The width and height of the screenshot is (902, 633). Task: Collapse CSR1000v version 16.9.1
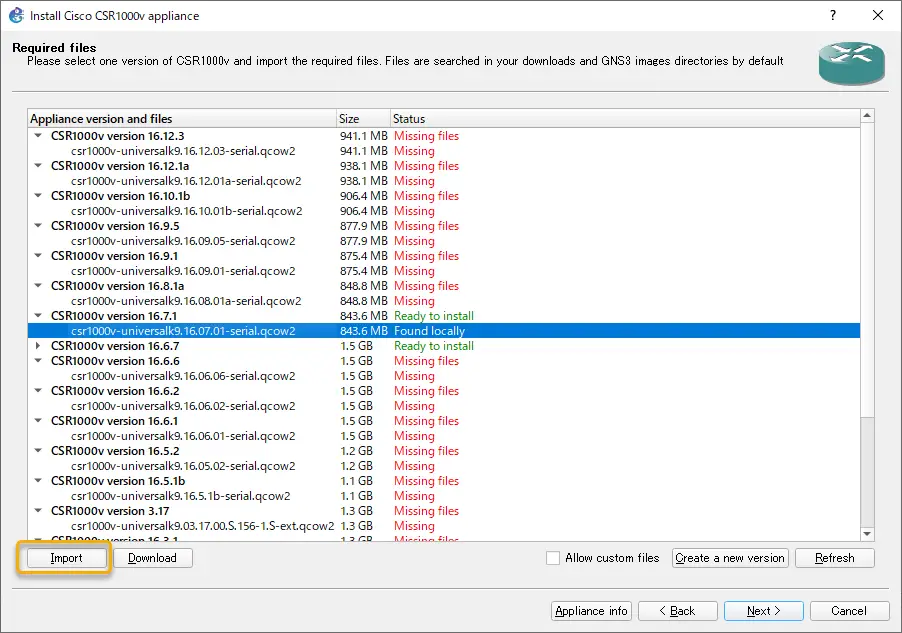coord(38,256)
